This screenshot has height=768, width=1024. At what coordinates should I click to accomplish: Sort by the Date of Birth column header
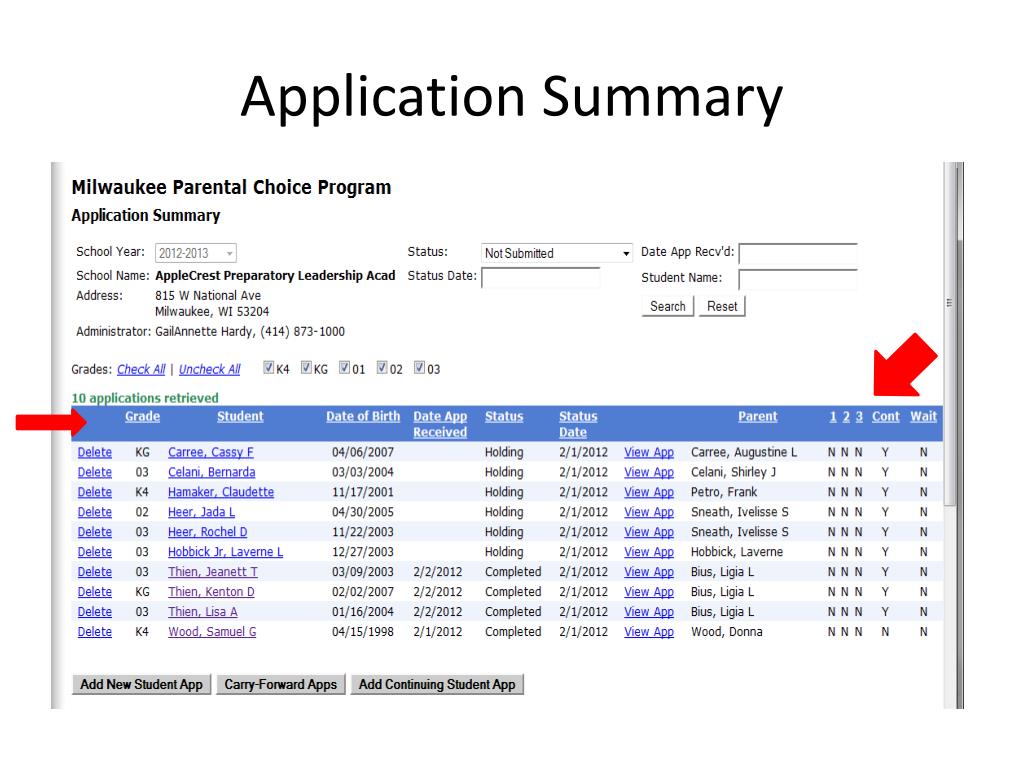[x=363, y=416]
